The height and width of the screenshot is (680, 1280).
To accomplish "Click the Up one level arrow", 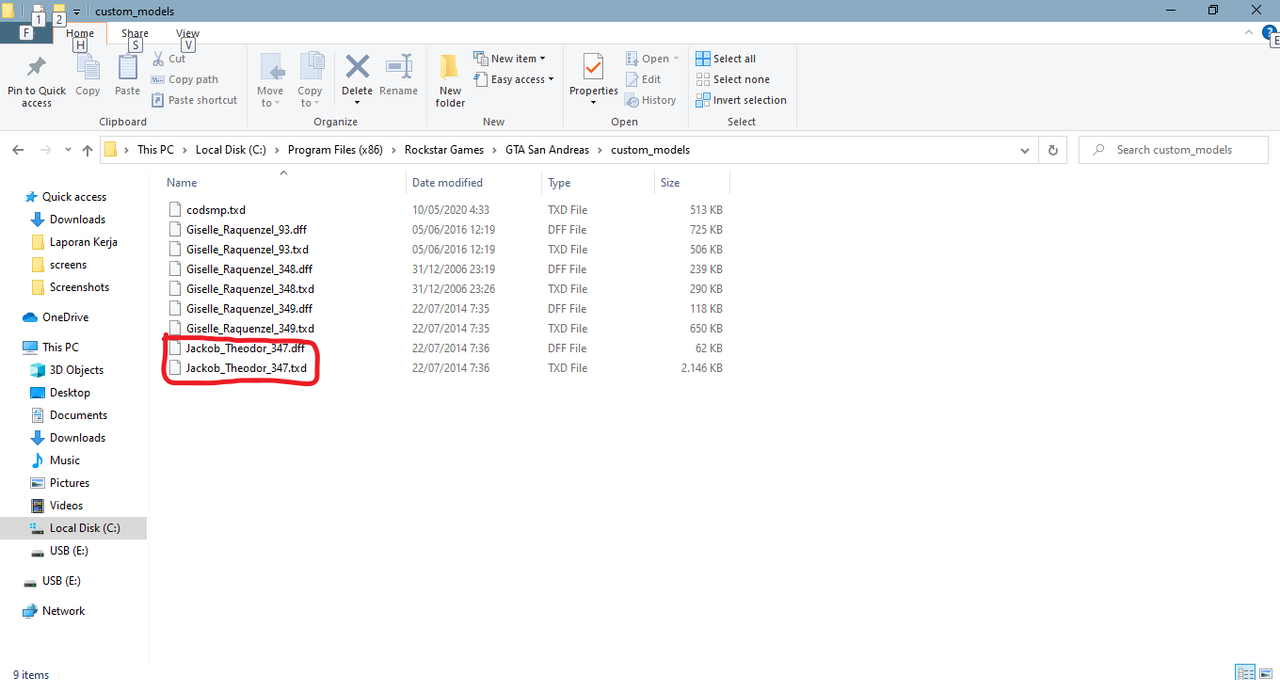I will [88, 150].
